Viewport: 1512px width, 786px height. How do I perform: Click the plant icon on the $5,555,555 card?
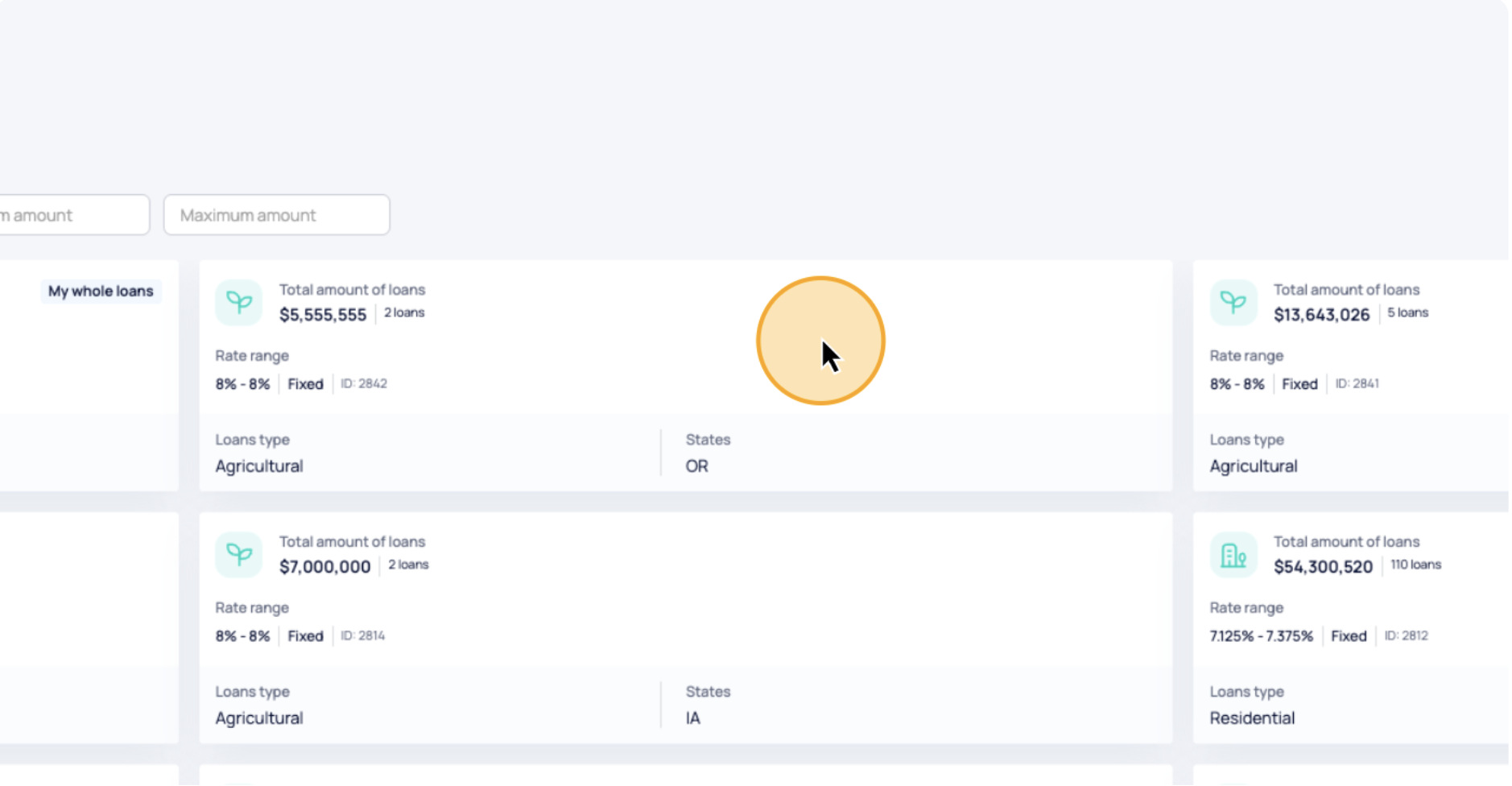[x=238, y=303]
